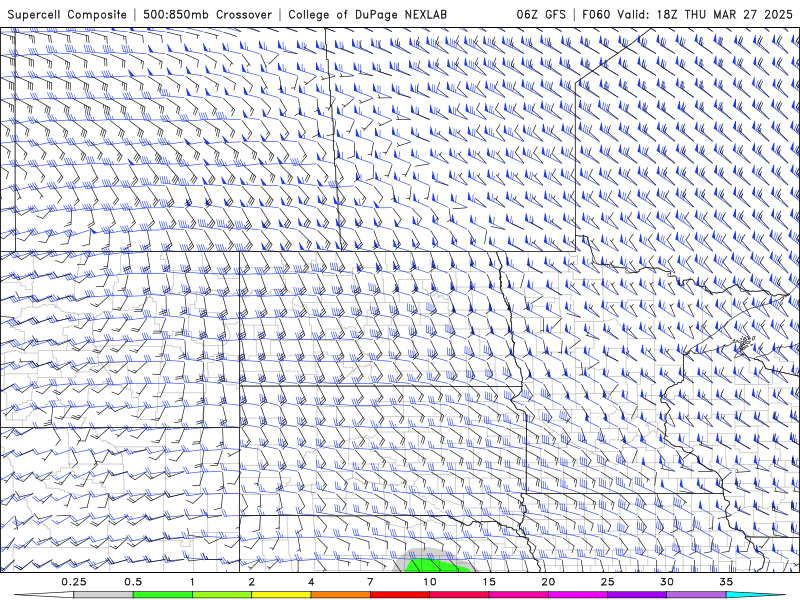
Task: Select the bright green 0.5–1 color bar segment
Action: [x=162, y=595]
